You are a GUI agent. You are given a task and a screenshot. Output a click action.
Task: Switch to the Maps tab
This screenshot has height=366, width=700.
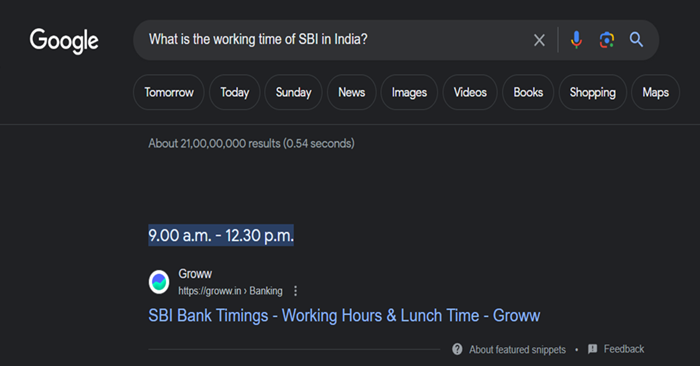[x=655, y=92]
